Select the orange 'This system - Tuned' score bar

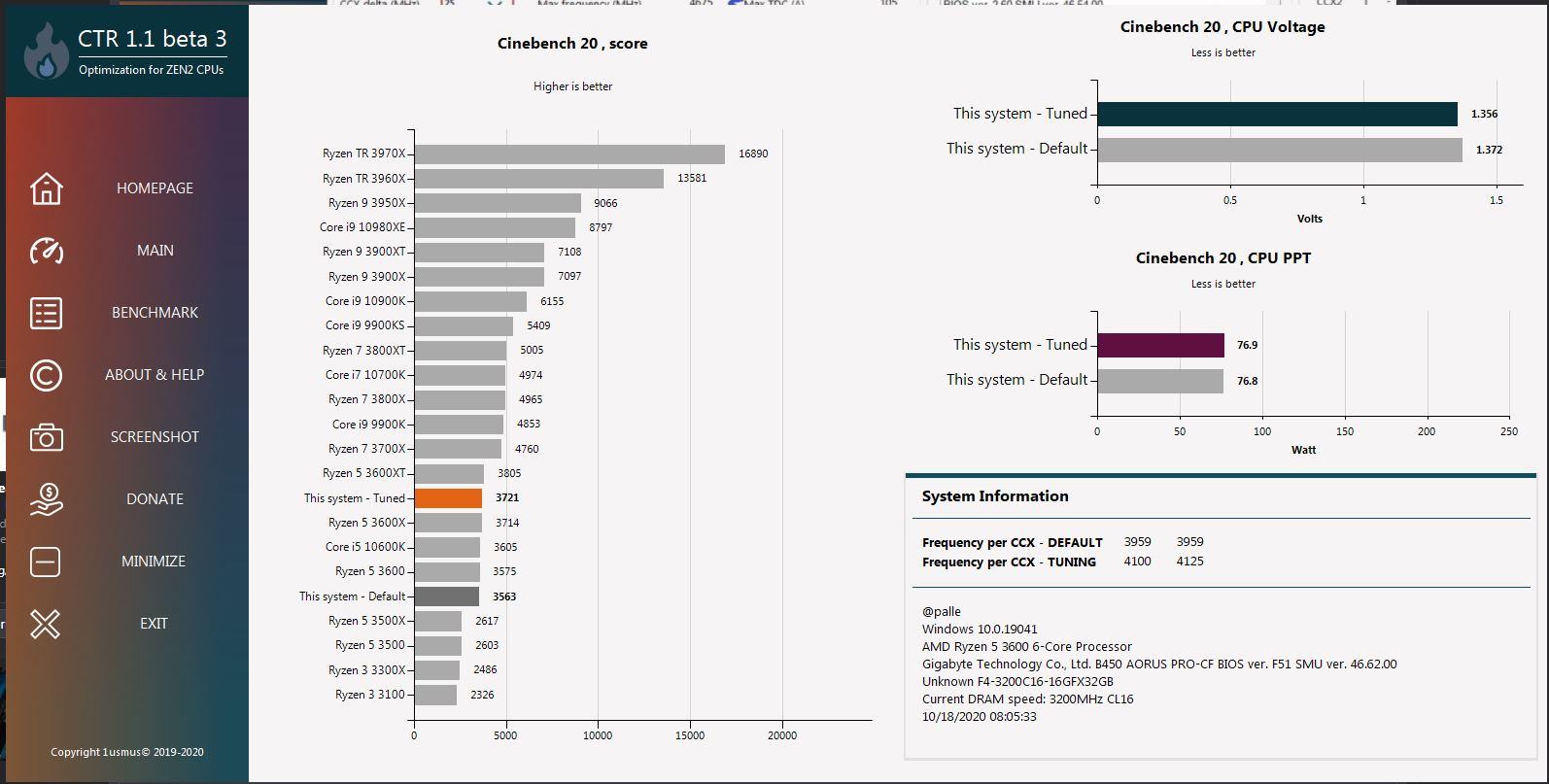tap(448, 498)
